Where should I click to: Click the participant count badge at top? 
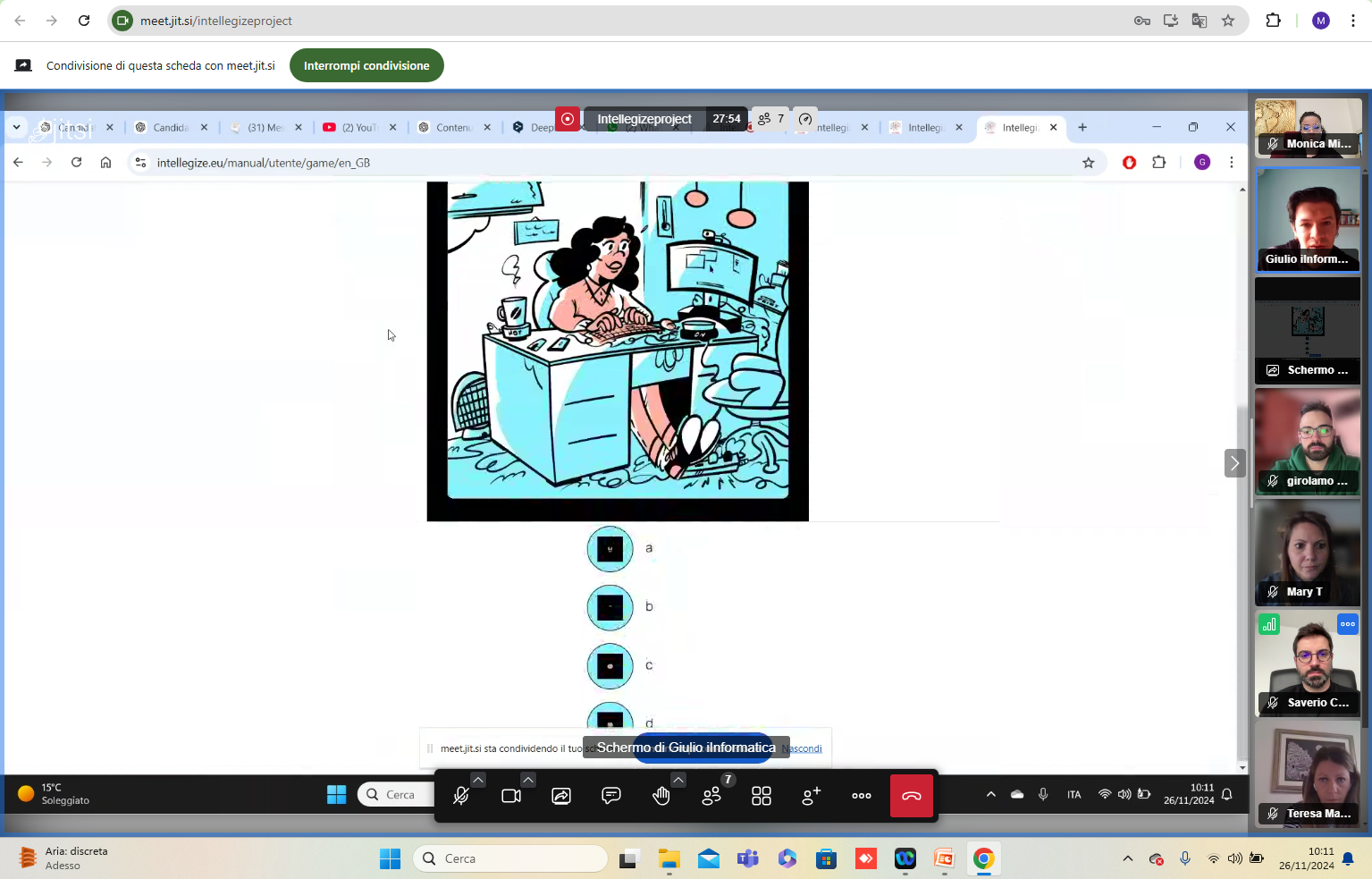[x=771, y=119]
